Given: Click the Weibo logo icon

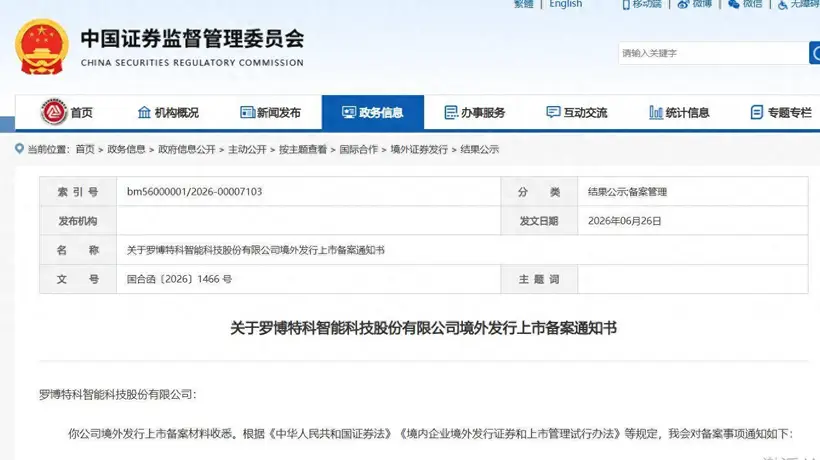Looking at the screenshot, I should (683, 4).
